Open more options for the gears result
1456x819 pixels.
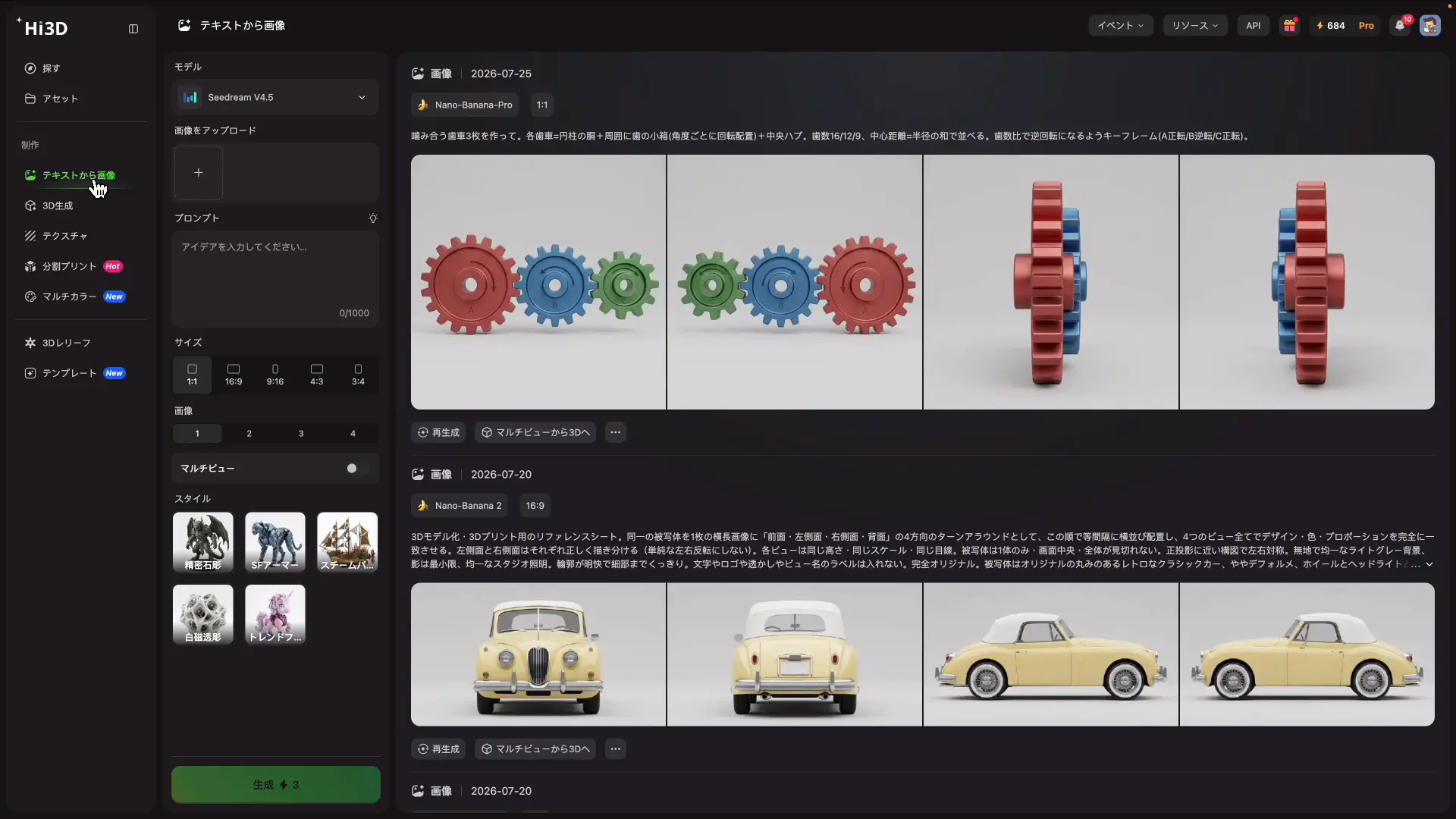click(616, 432)
